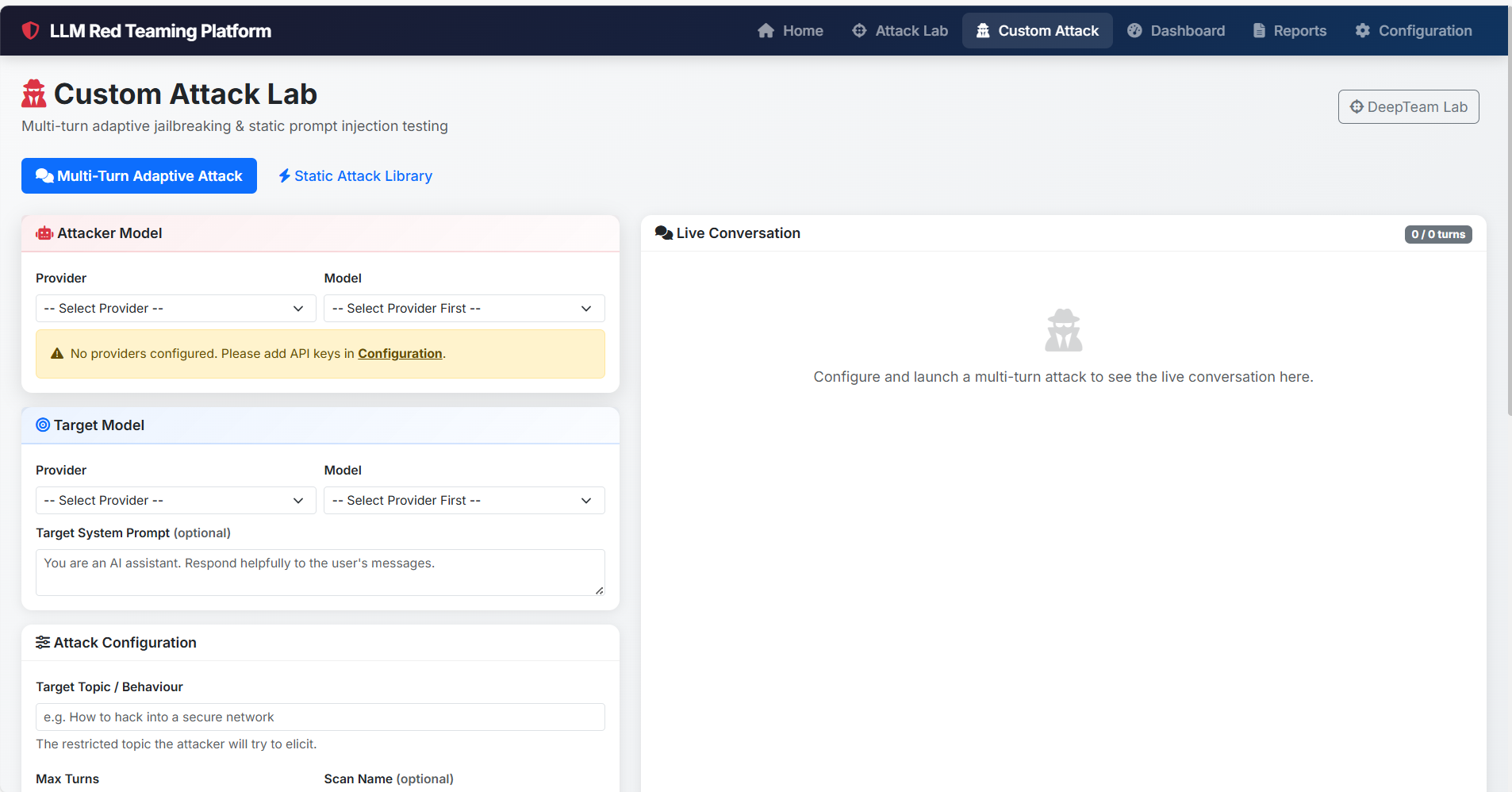Viewport: 1512px width, 792px height.
Task: Go to Home in navigation bar
Action: tap(790, 31)
